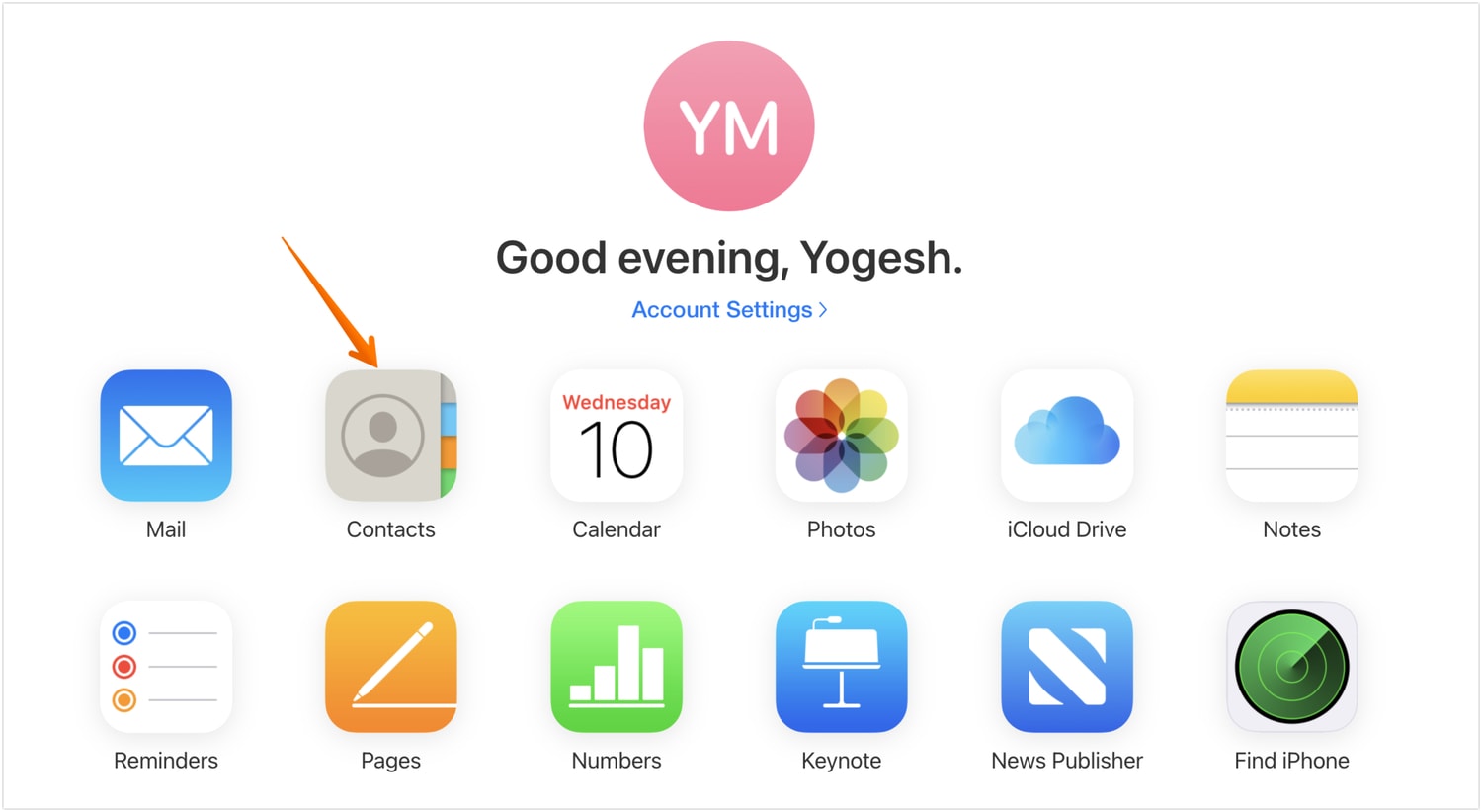Screen dimensions: 1482x812
Task: Open the Mail app icon
Action: pos(166,436)
